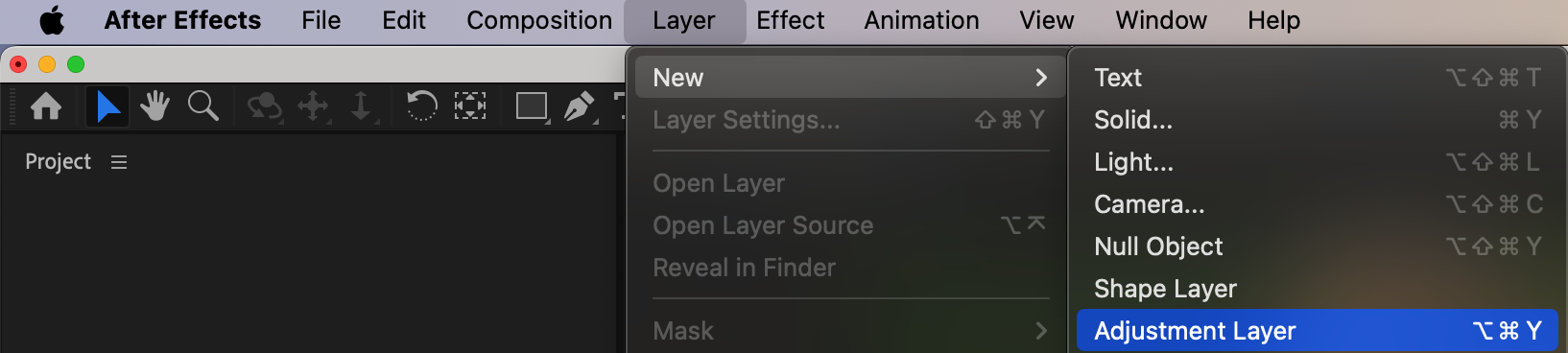Select the Hand tool
This screenshot has height=353, width=1568.
[154, 106]
